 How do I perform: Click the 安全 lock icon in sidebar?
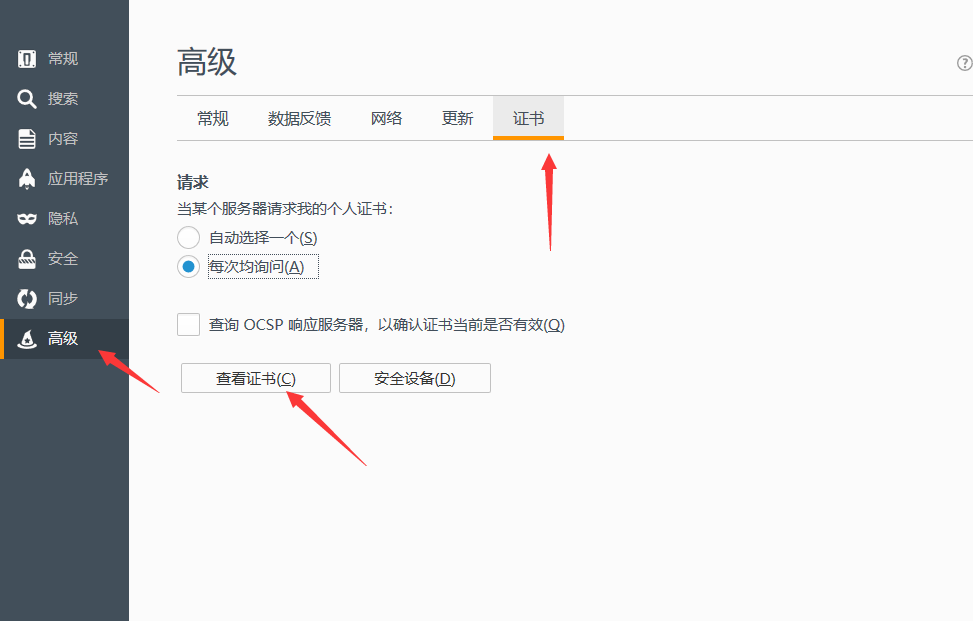(27, 259)
